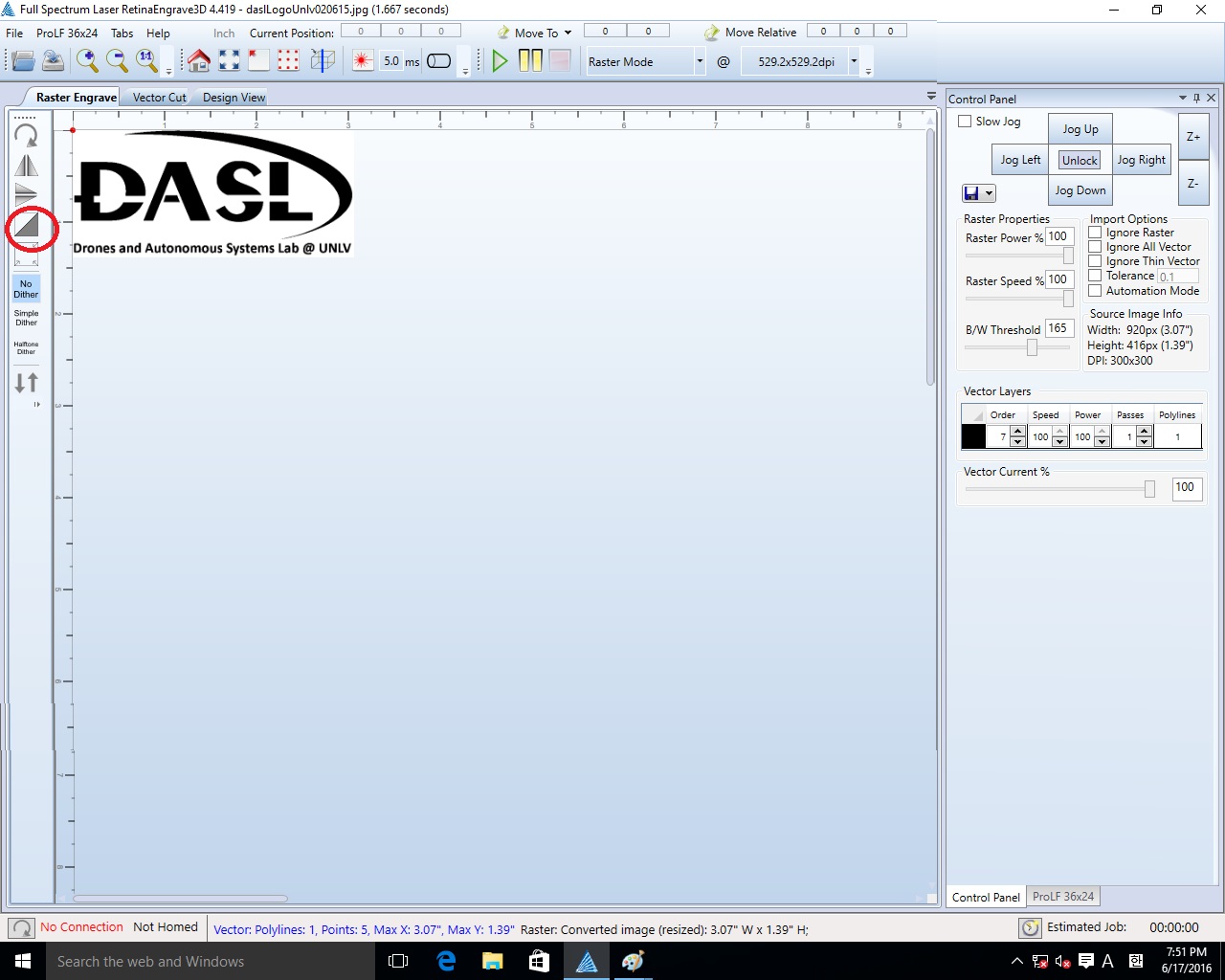Viewport: 1225px width, 980px height.
Task: Open the 529.2x529.2dpi resolution dropdown
Action: (854, 61)
